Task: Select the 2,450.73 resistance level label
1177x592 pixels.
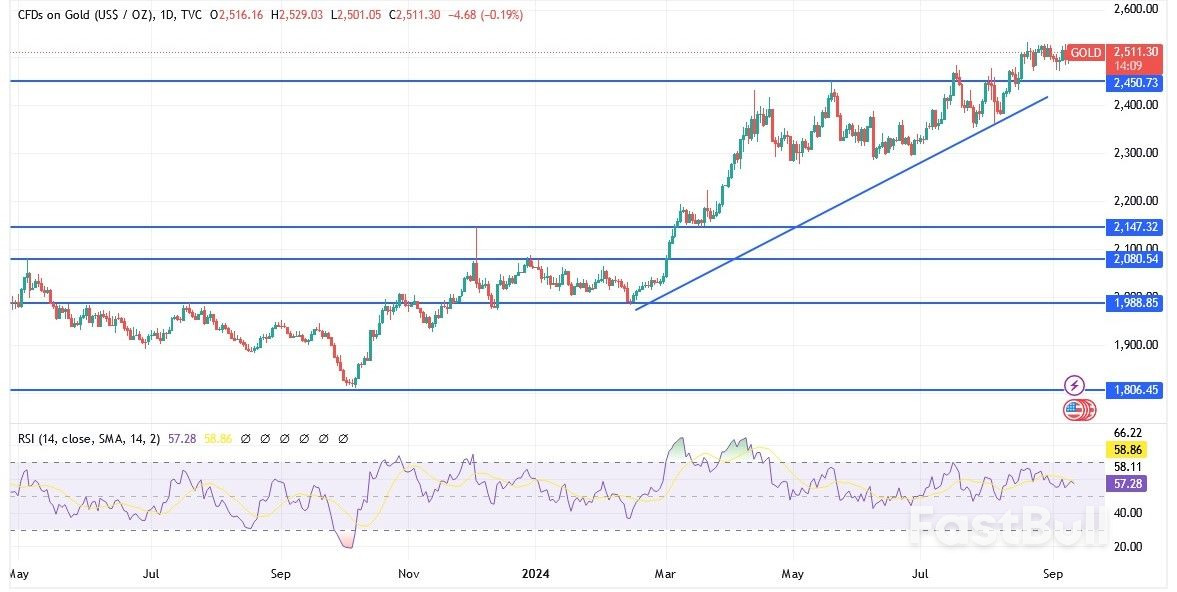Action: [x=1134, y=83]
